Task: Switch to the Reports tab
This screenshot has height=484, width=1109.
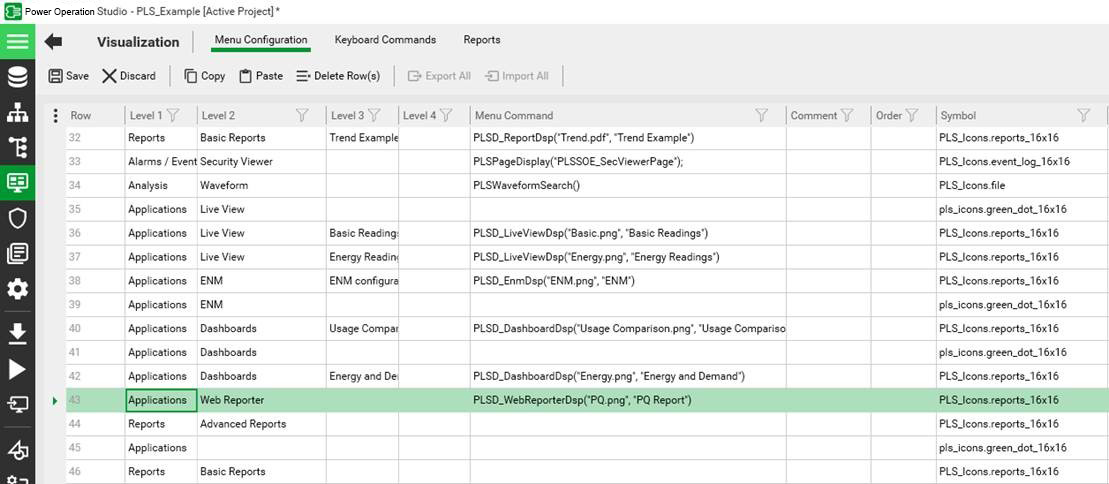Action: coord(482,40)
